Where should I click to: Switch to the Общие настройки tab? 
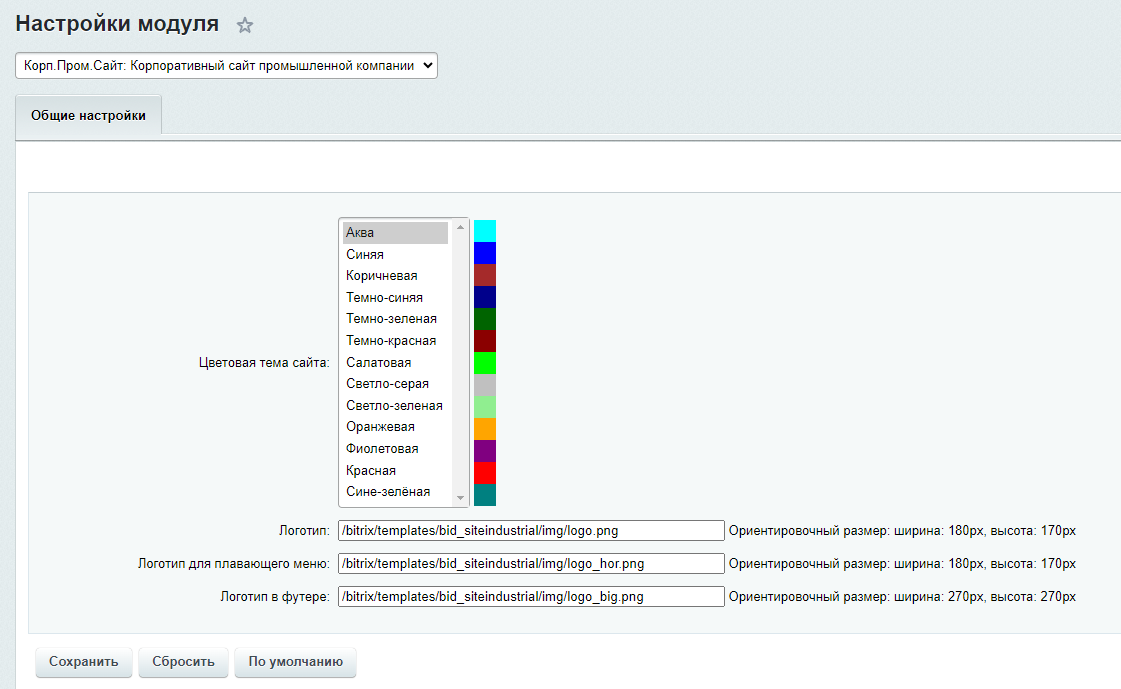click(88, 116)
